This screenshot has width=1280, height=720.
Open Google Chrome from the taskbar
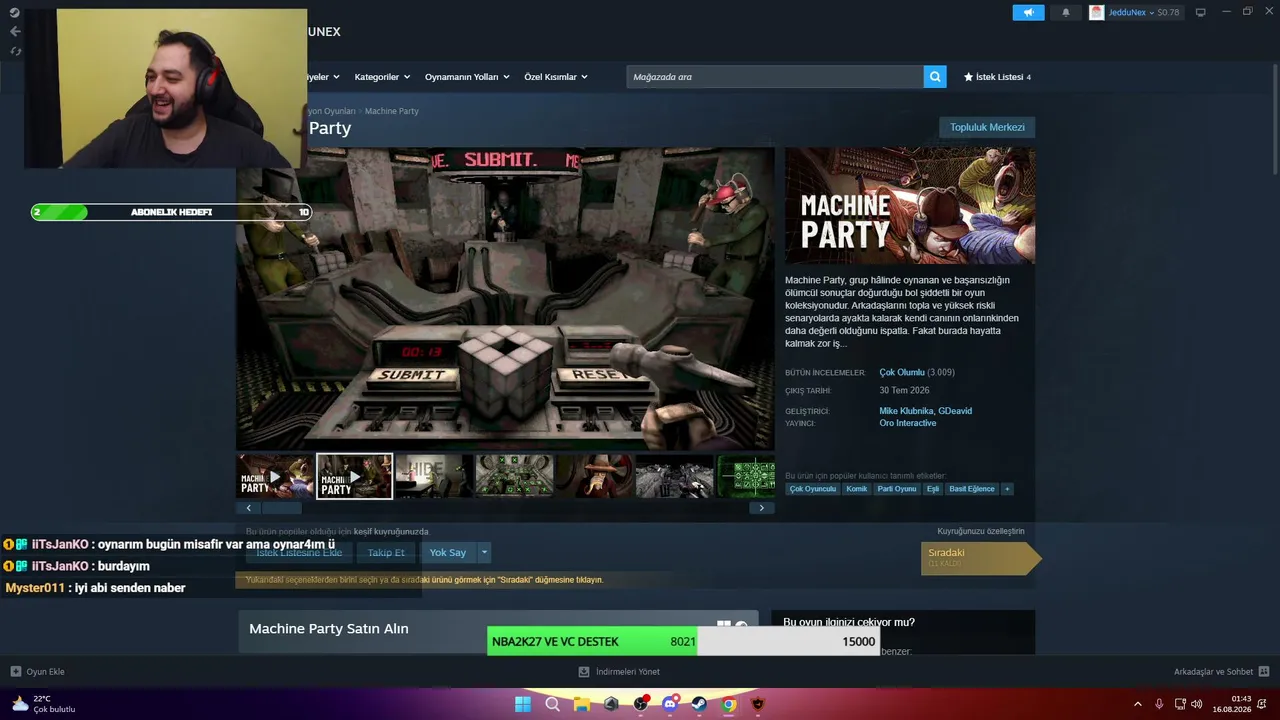[x=729, y=704]
